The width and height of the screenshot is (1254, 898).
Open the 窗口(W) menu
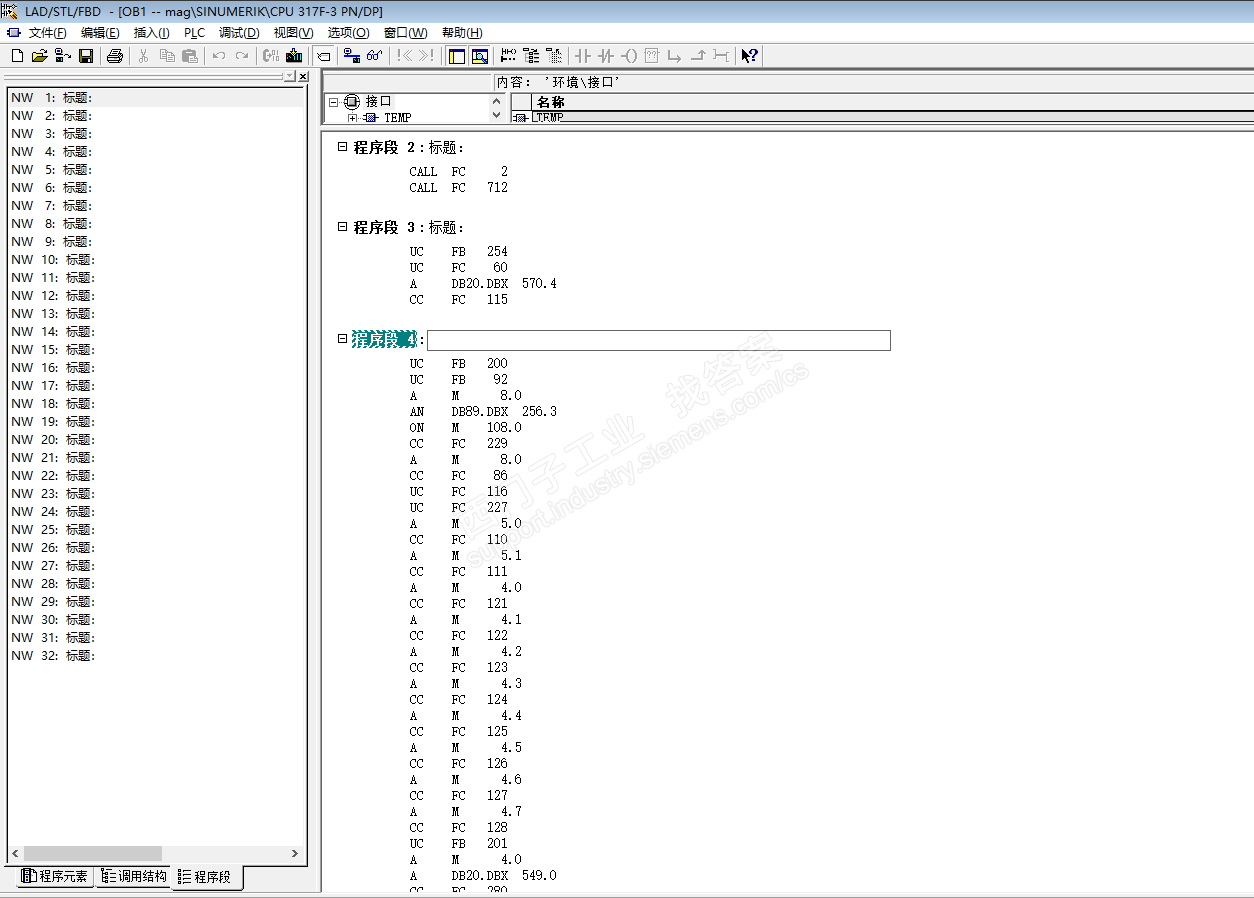pyautogui.click(x=405, y=33)
